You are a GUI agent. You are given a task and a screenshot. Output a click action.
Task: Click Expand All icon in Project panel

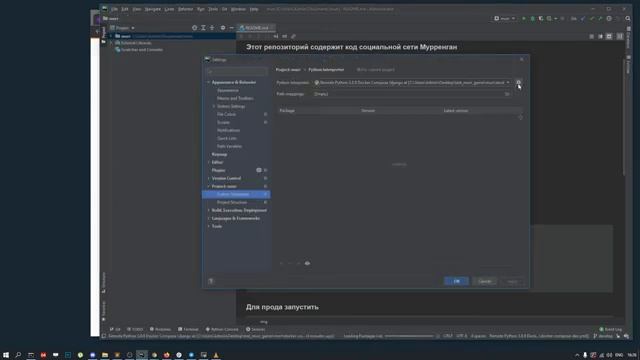203,28
